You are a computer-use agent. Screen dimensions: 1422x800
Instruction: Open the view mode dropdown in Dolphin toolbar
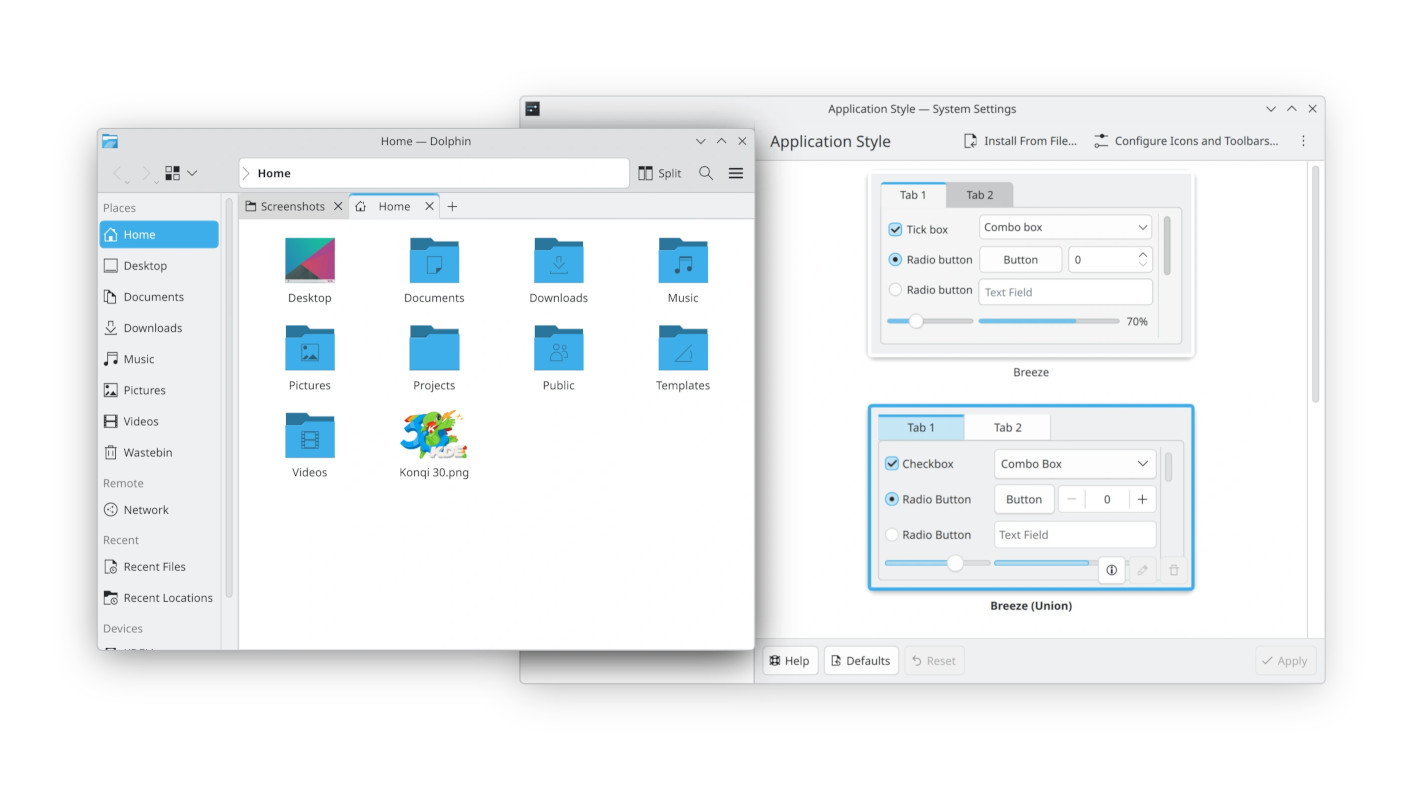click(181, 173)
